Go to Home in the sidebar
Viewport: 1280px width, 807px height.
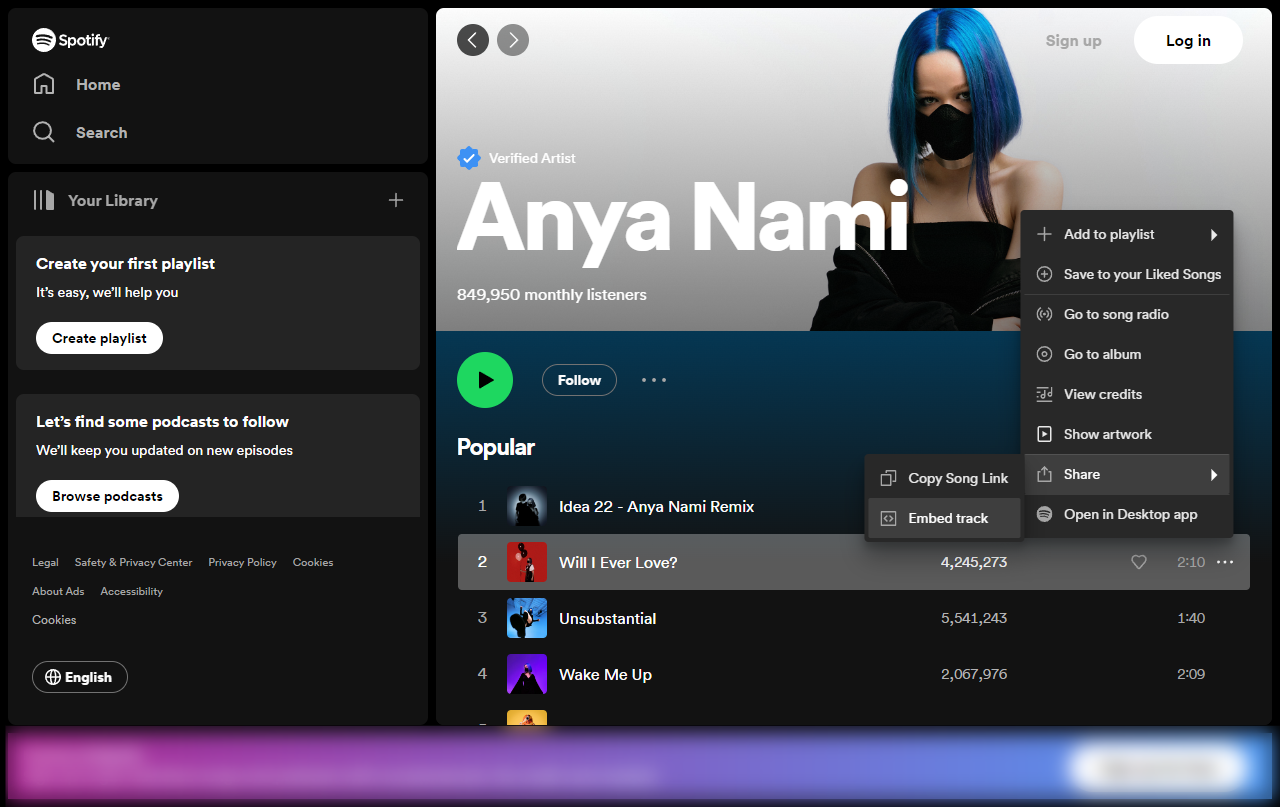point(97,85)
